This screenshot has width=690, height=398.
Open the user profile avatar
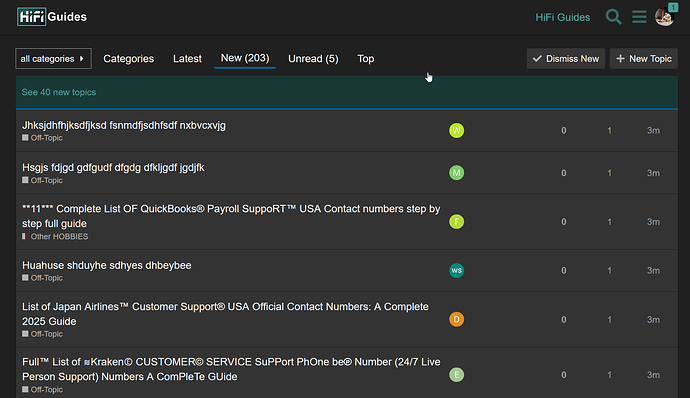click(664, 17)
